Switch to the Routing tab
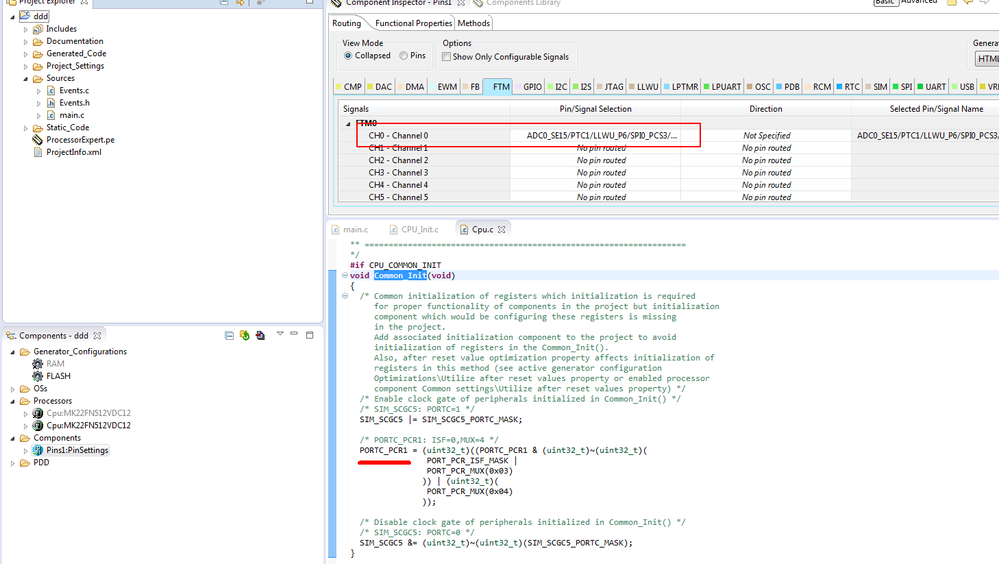999x564 pixels. [347, 23]
